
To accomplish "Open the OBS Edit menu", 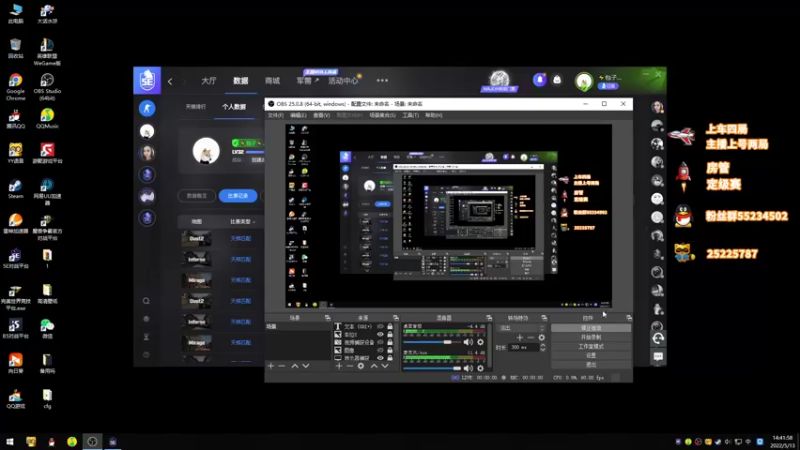I will point(298,115).
